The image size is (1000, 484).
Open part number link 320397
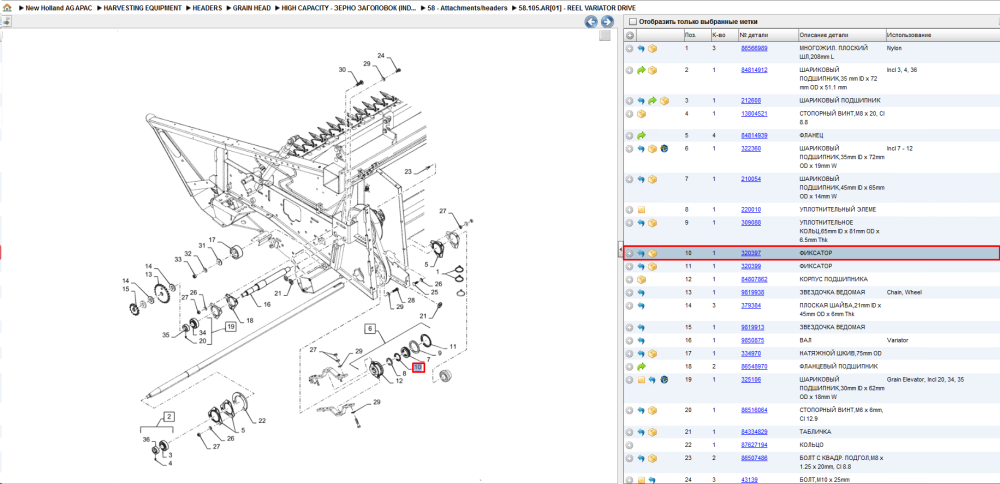751,253
